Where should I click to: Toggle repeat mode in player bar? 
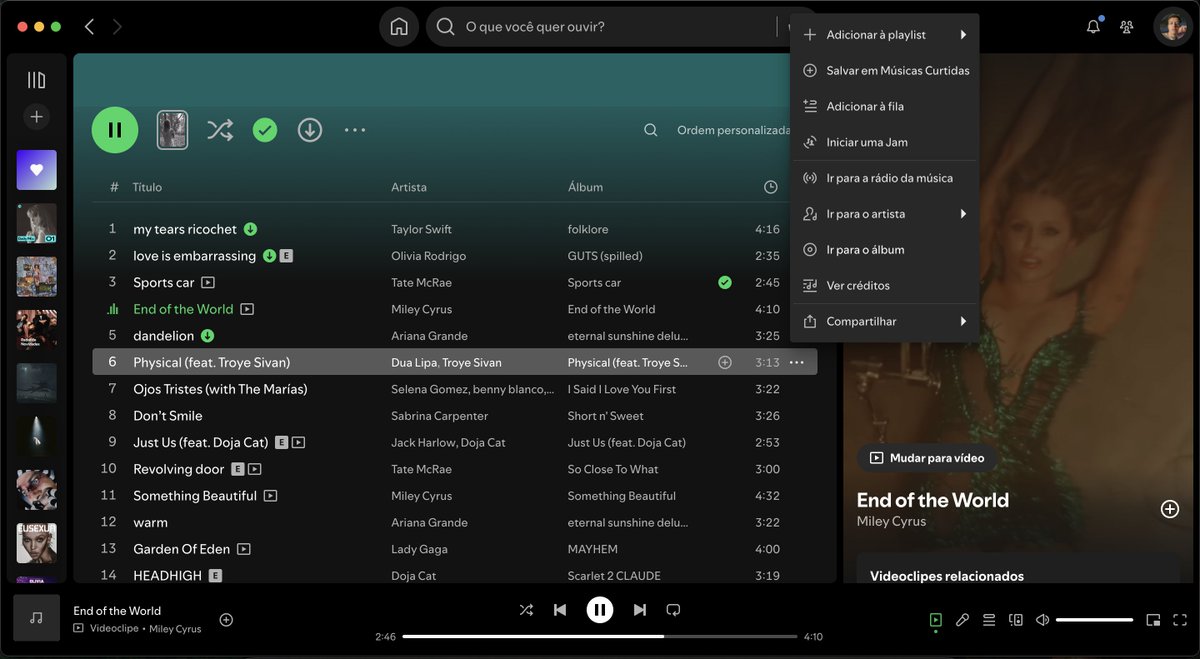674,609
